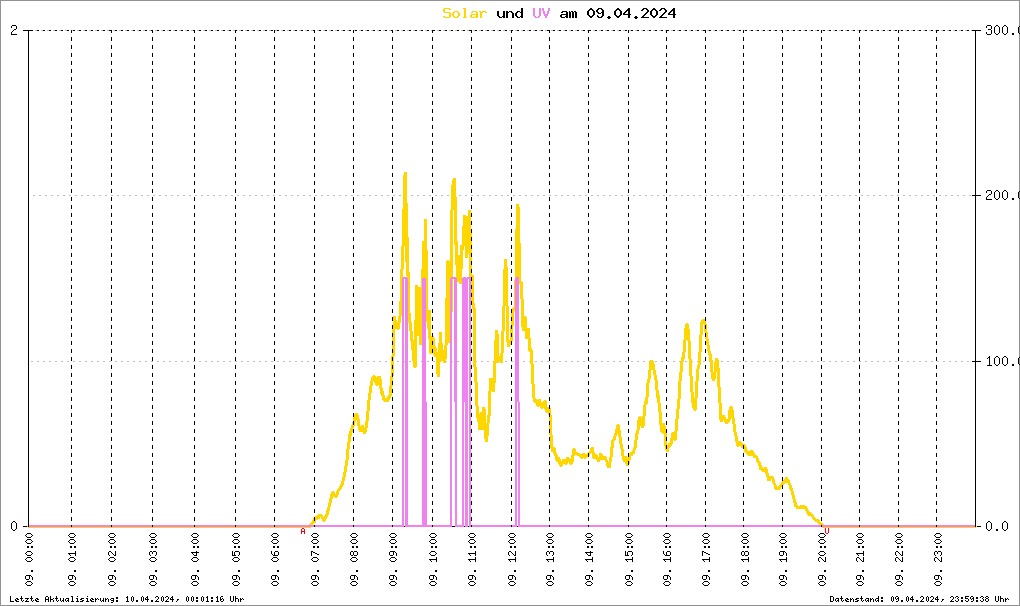
Task: Click the x-axis label '09. 00:00'
Action: 29,560
